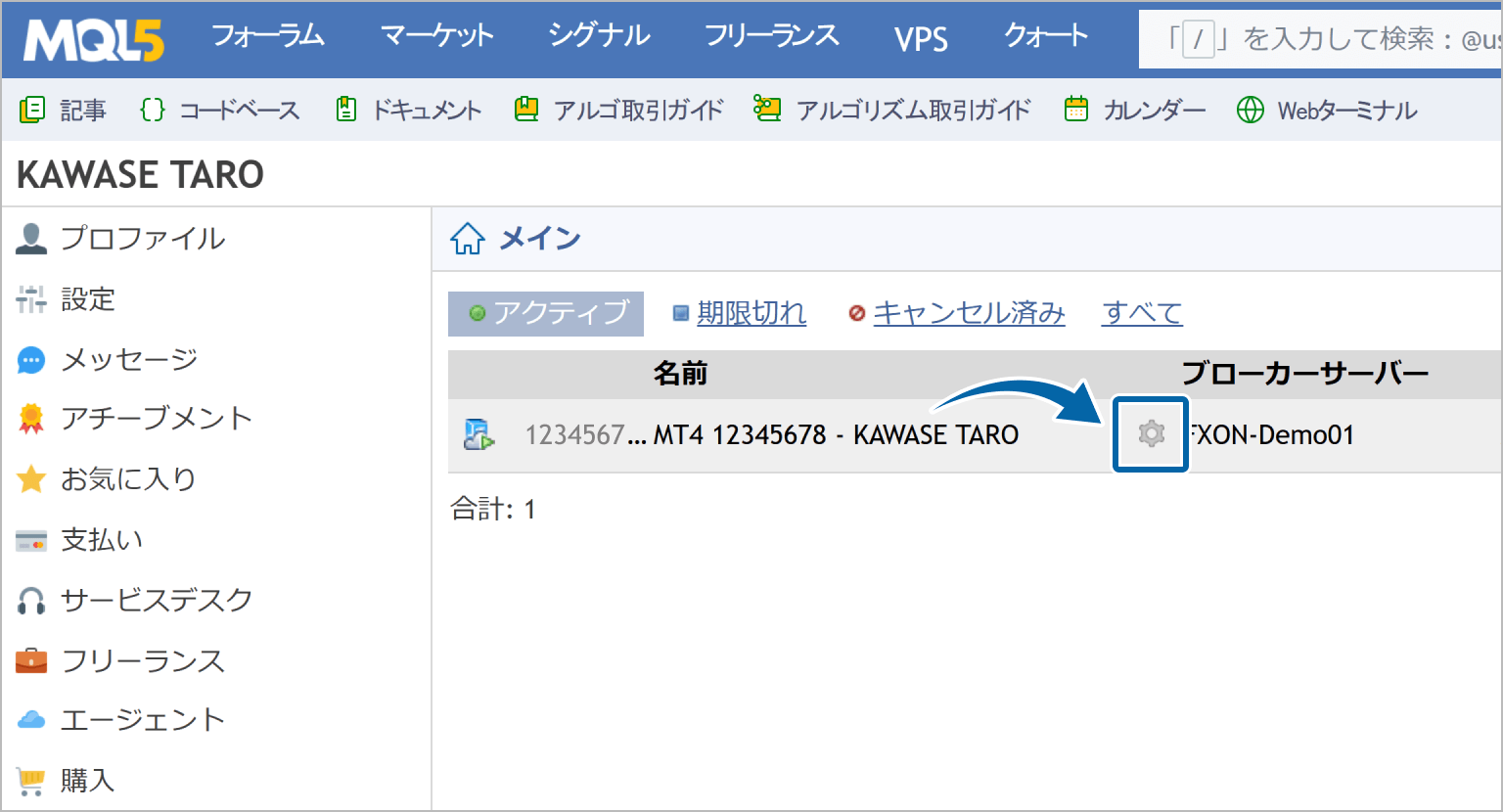The width and height of the screenshot is (1503, 812).
Task: Click the お気に入り star icon
Action: (x=31, y=479)
